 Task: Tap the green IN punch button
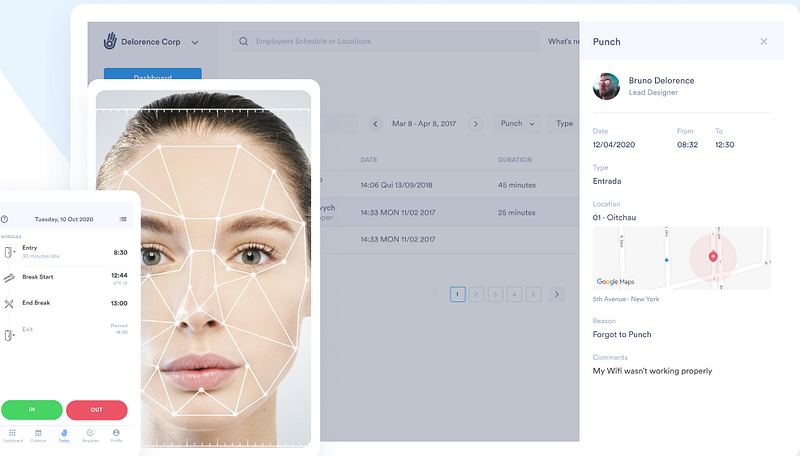tap(32, 410)
